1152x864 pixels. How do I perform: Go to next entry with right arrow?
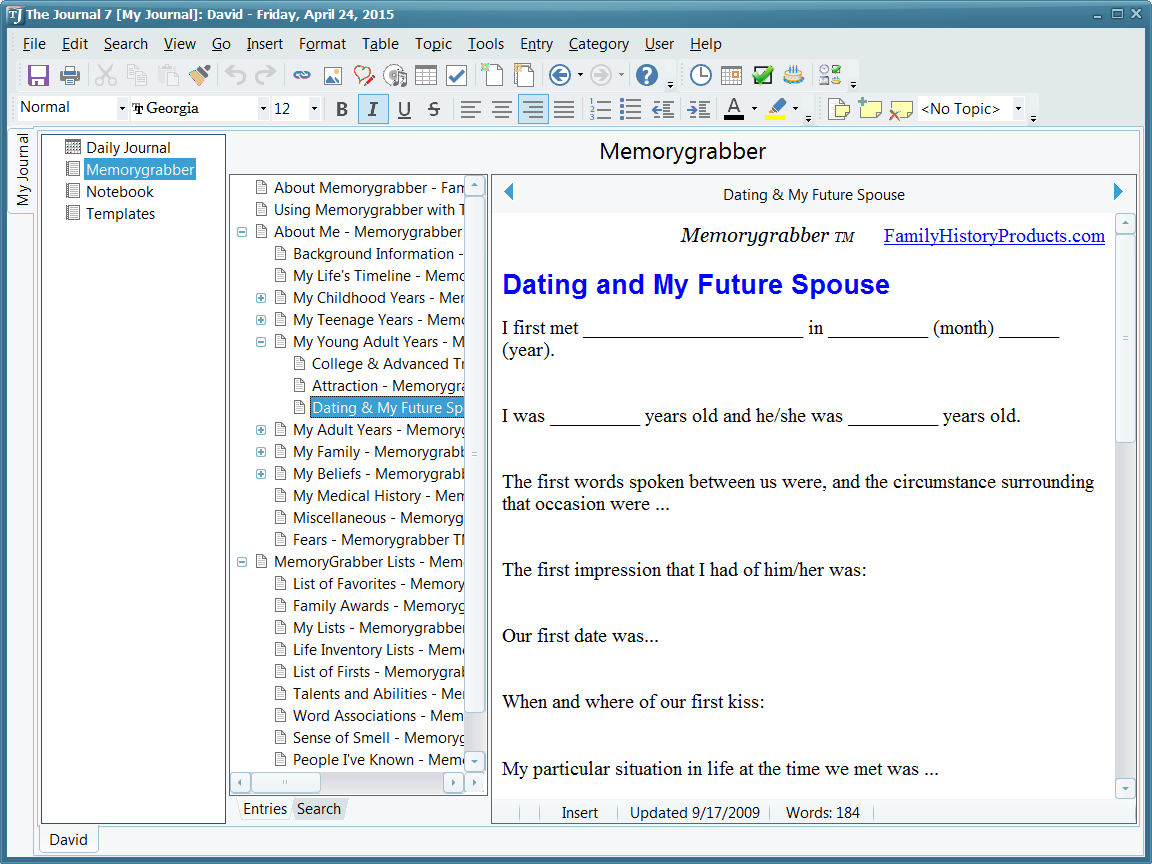click(x=1118, y=192)
